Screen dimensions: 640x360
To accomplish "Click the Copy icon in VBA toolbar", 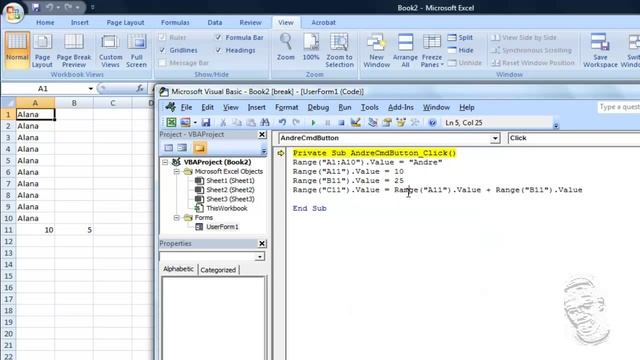I will tap(237, 122).
